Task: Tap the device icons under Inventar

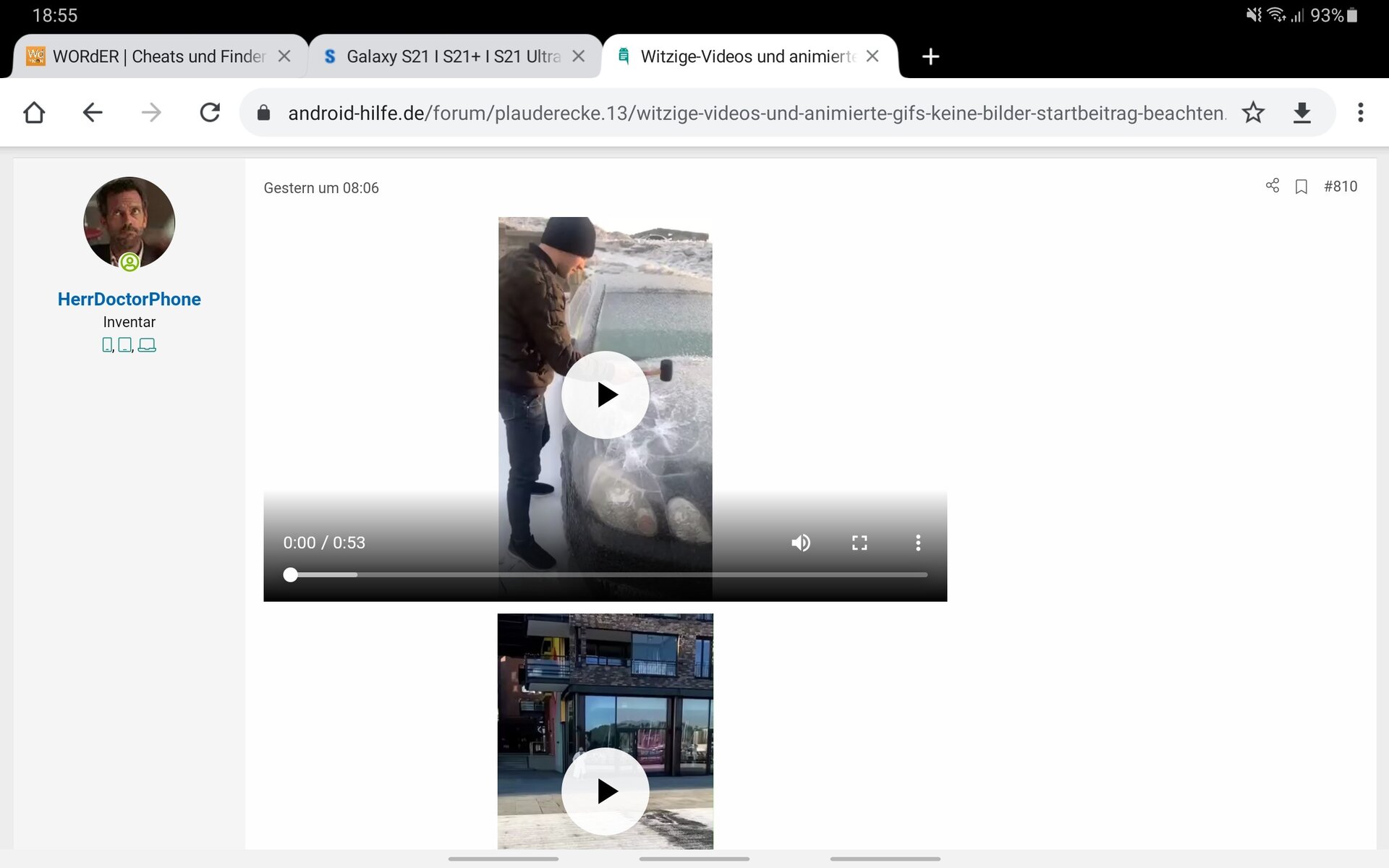Action: coord(129,345)
